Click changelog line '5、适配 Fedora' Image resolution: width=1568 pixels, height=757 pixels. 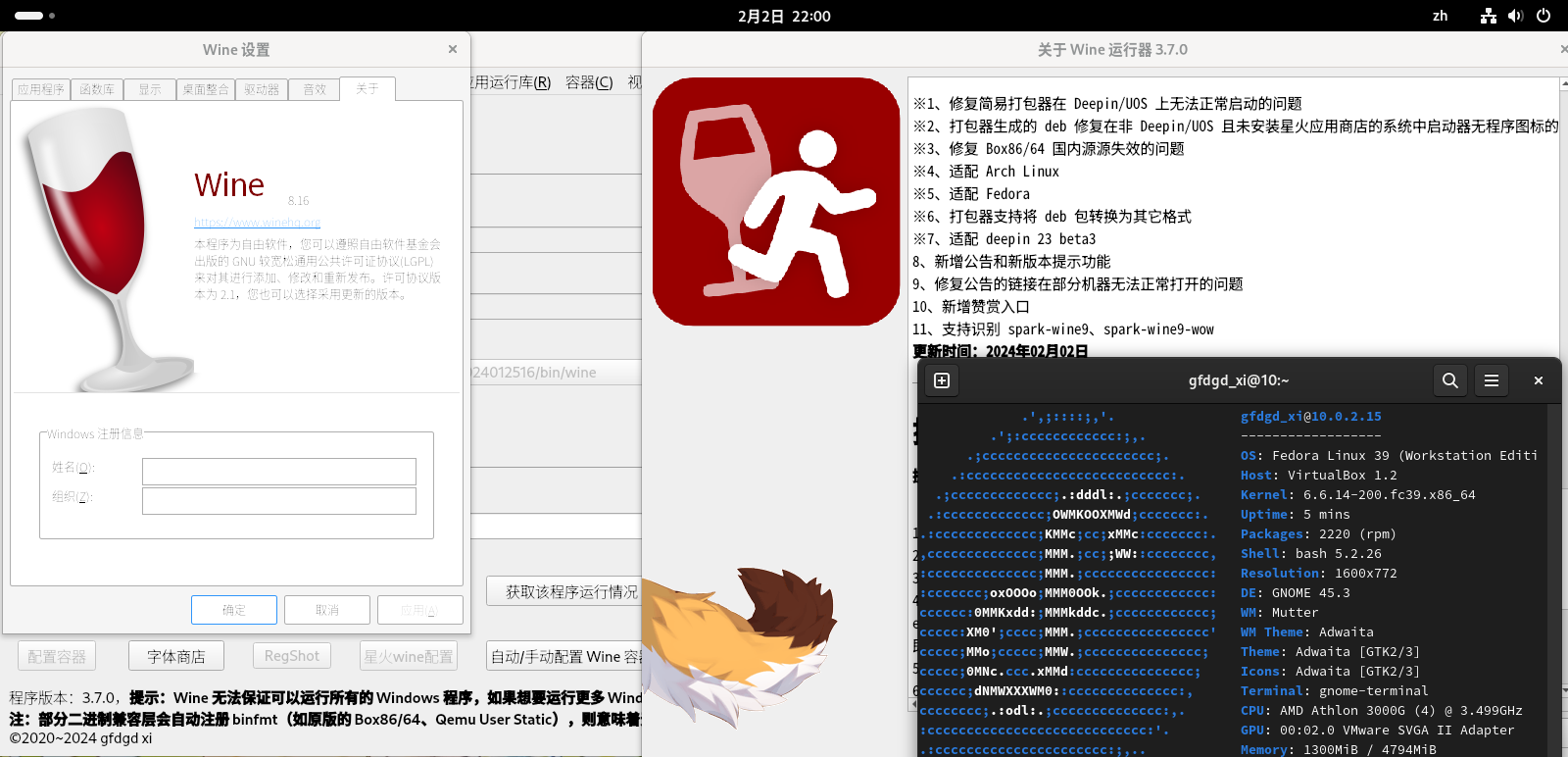tap(971, 194)
